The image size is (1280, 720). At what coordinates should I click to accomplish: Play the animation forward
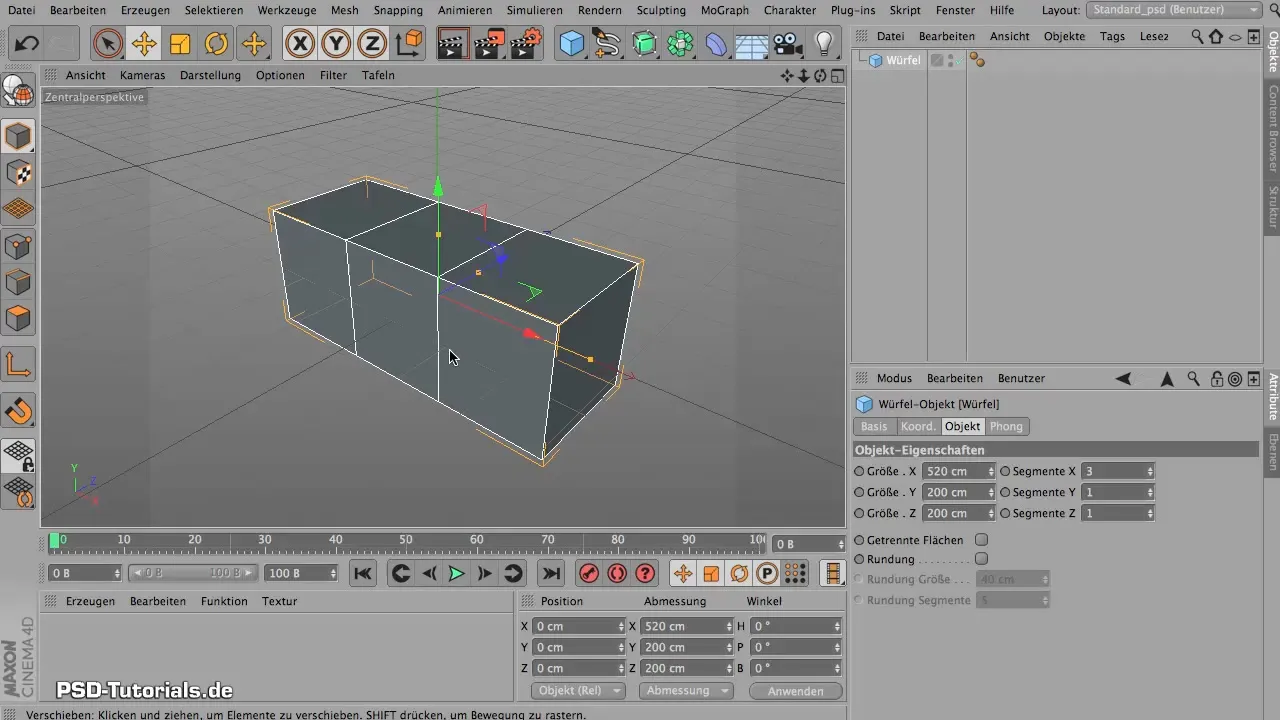[456, 573]
